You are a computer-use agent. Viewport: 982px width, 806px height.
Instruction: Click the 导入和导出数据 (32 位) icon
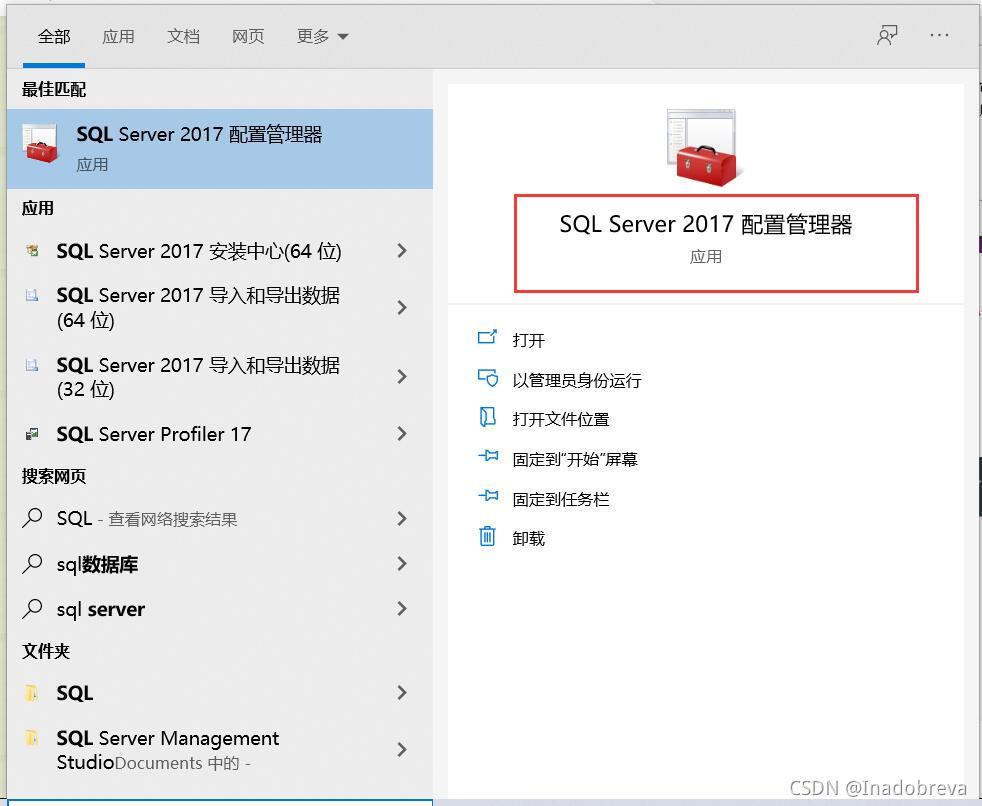(x=32, y=364)
